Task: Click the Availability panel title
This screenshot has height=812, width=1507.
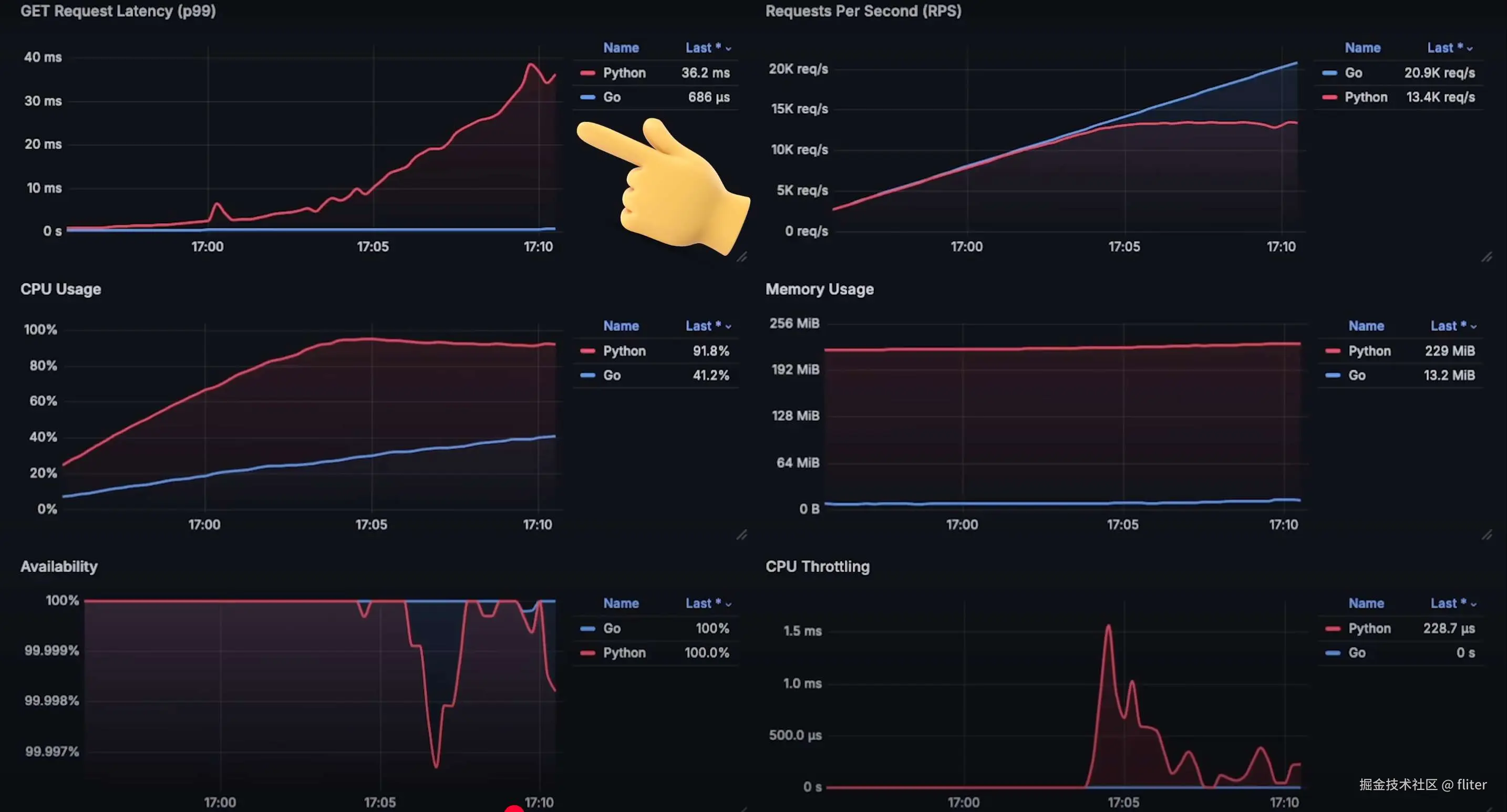Action: click(58, 567)
